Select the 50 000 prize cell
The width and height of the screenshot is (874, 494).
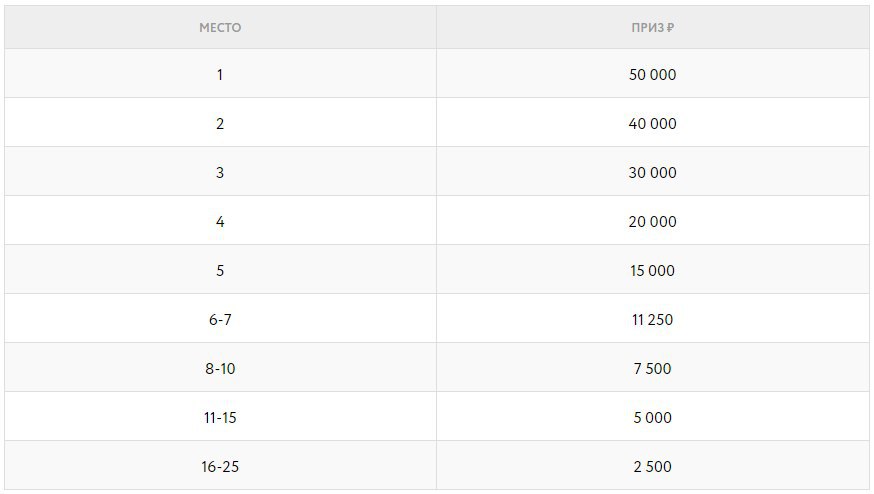[x=653, y=74]
